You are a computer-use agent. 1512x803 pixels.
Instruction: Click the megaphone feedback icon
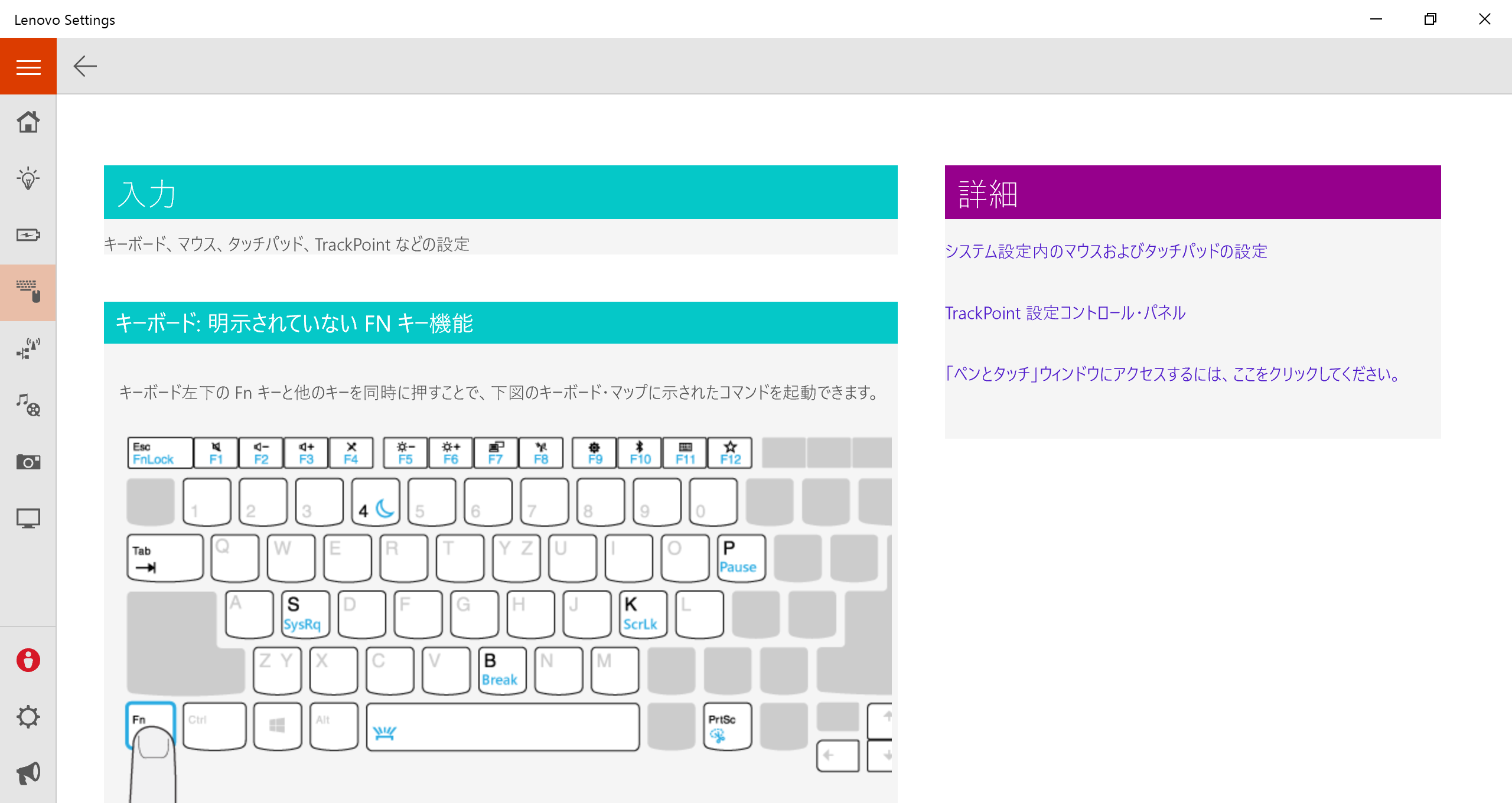tap(28, 773)
